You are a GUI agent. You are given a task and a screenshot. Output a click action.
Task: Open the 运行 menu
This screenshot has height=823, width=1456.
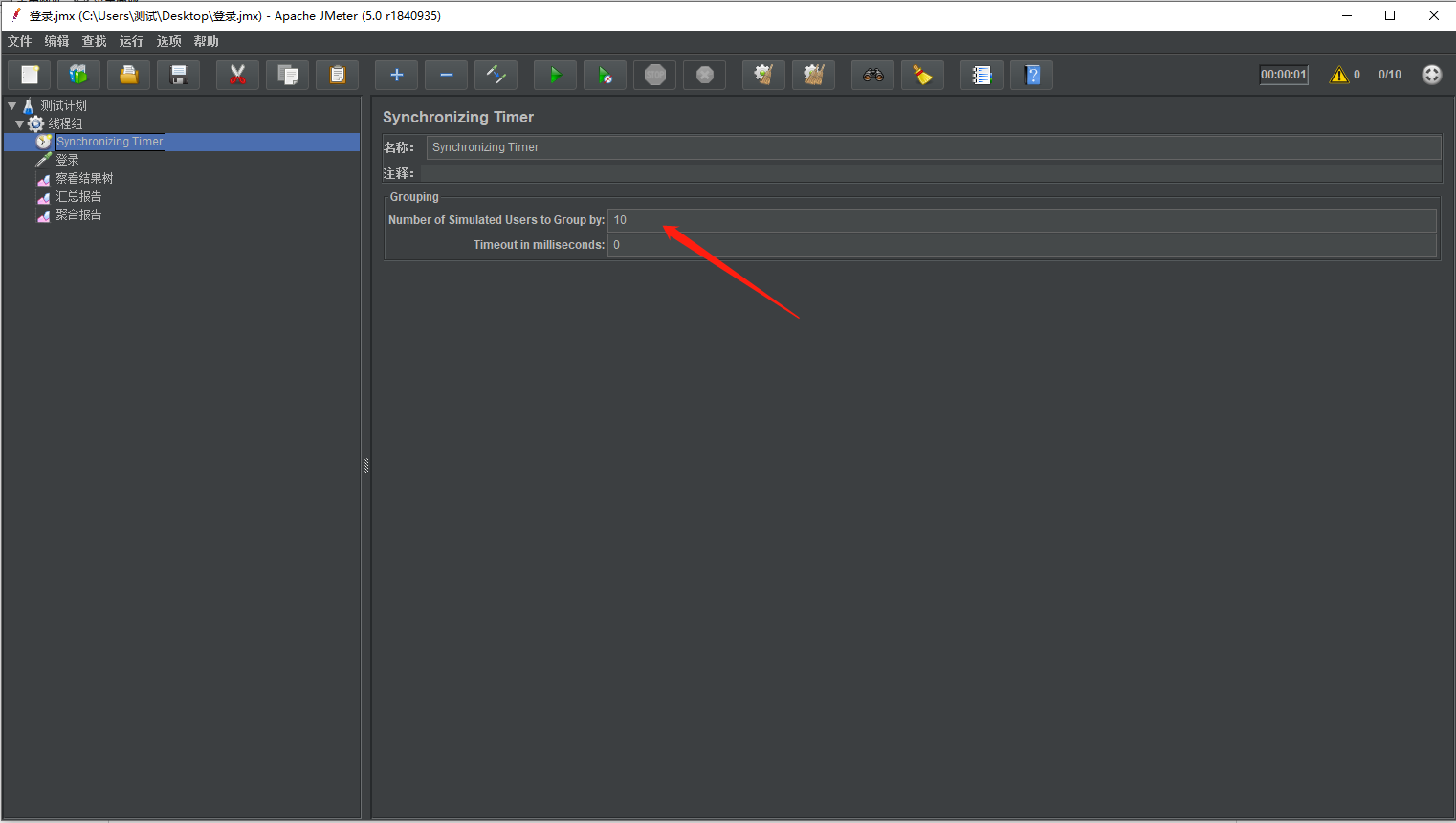tap(132, 41)
